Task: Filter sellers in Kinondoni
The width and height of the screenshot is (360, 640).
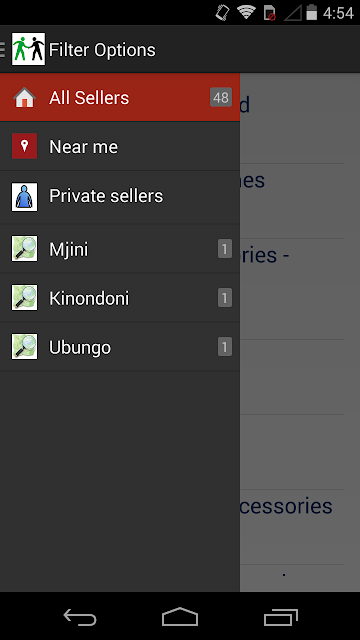Action: coord(120,298)
